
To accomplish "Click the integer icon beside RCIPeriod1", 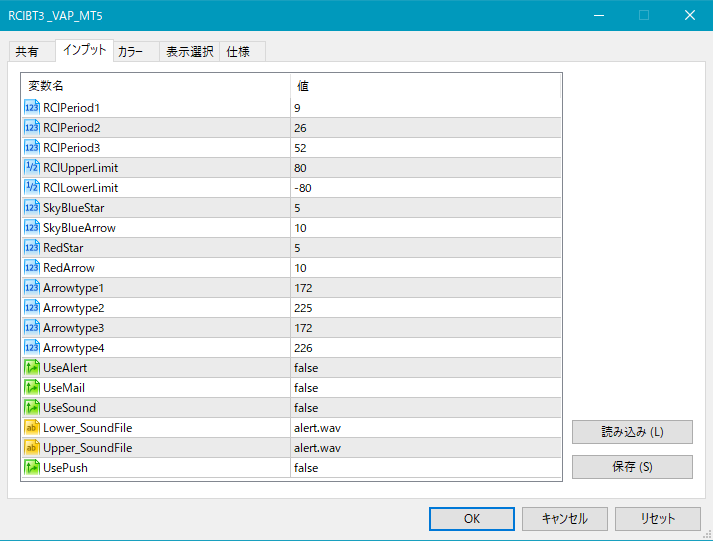I will 32,108.
